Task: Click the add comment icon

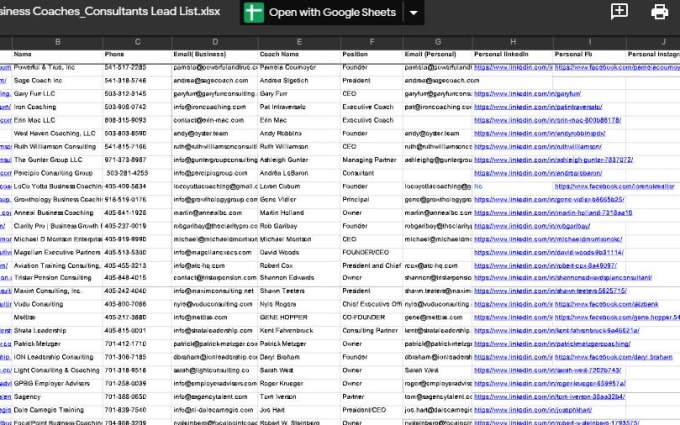Action: pyautogui.click(x=619, y=11)
